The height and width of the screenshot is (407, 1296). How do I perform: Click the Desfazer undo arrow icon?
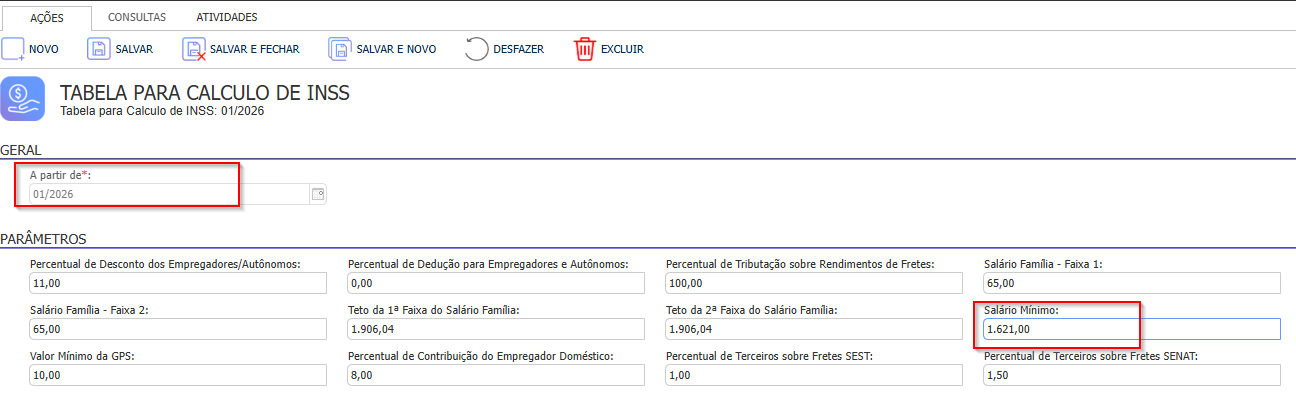click(477, 49)
